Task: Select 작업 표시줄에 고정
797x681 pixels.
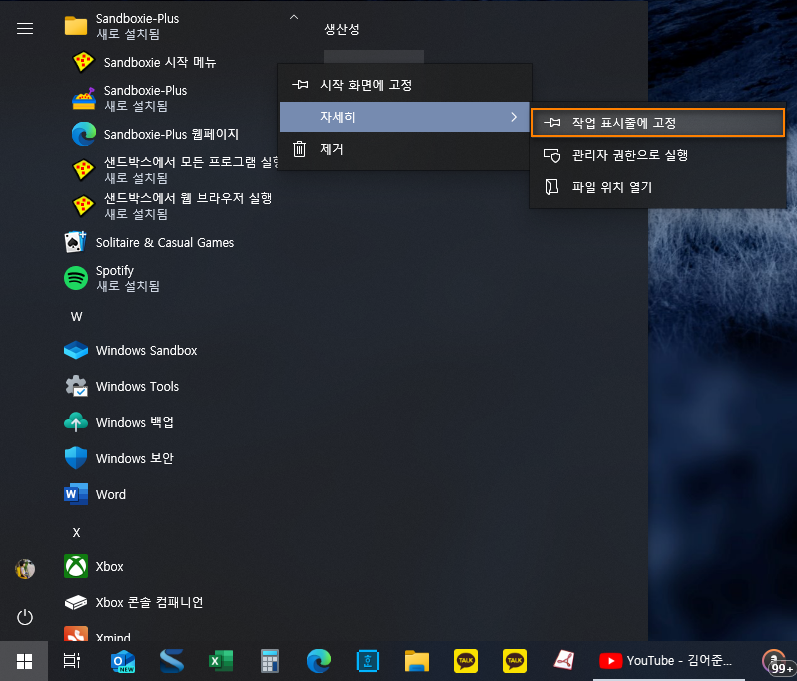Action: tap(658, 122)
